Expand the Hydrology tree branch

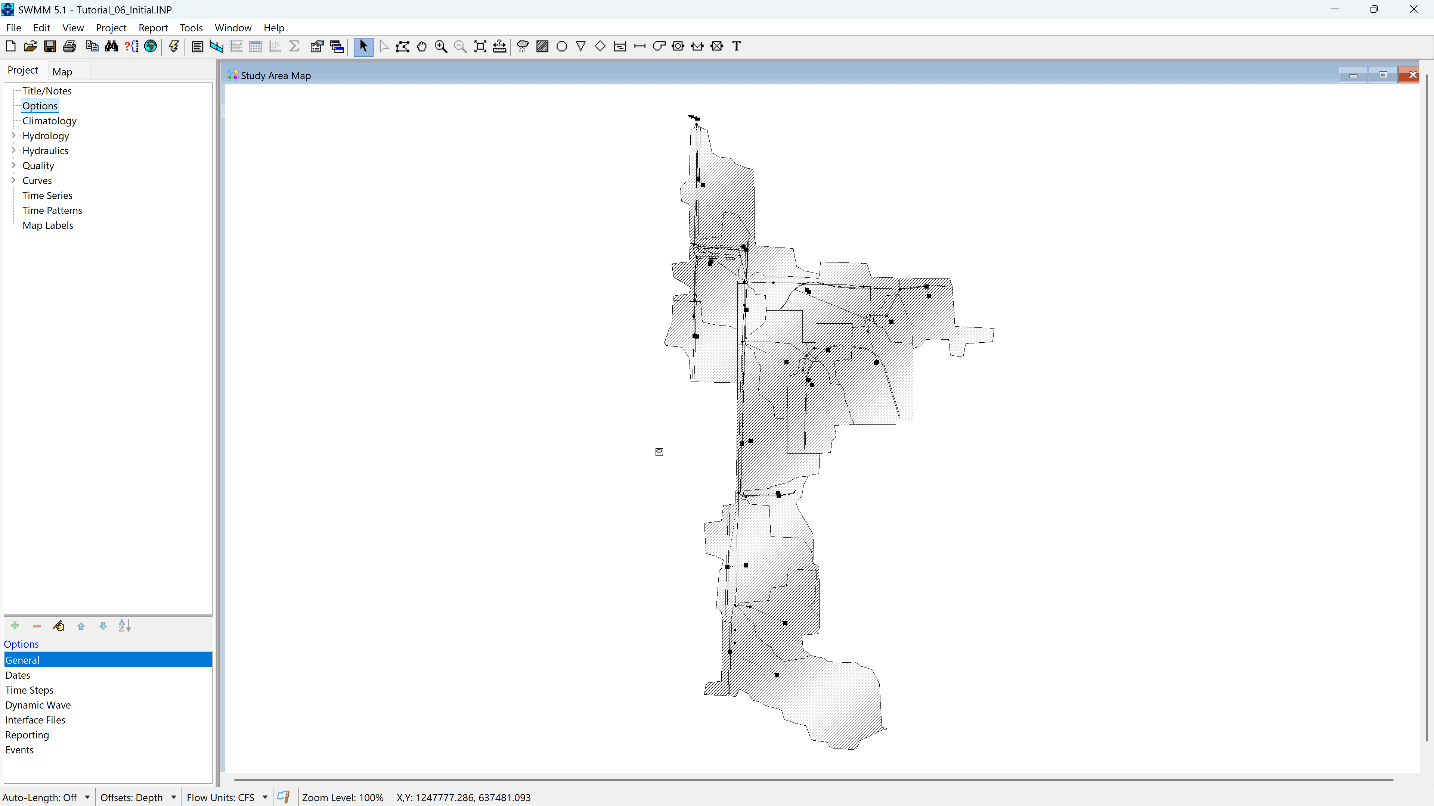[x=11, y=135]
